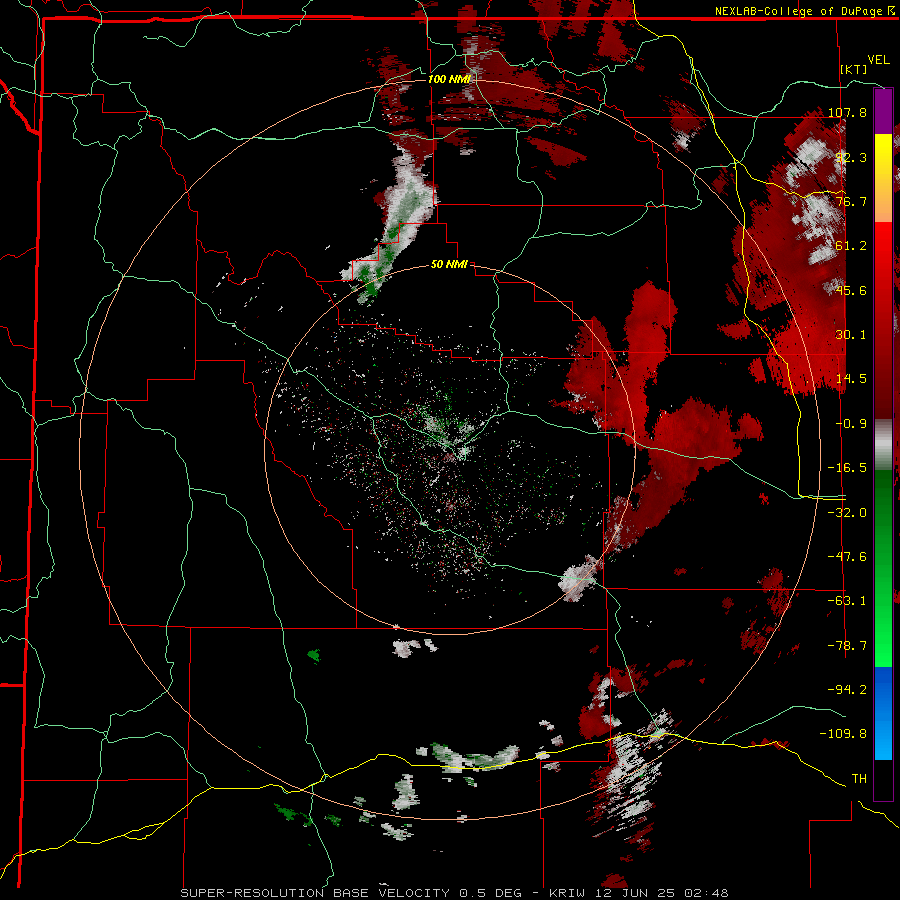900x900 pixels.
Task: Click the 30.1 scale value
Action: (851, 335)
